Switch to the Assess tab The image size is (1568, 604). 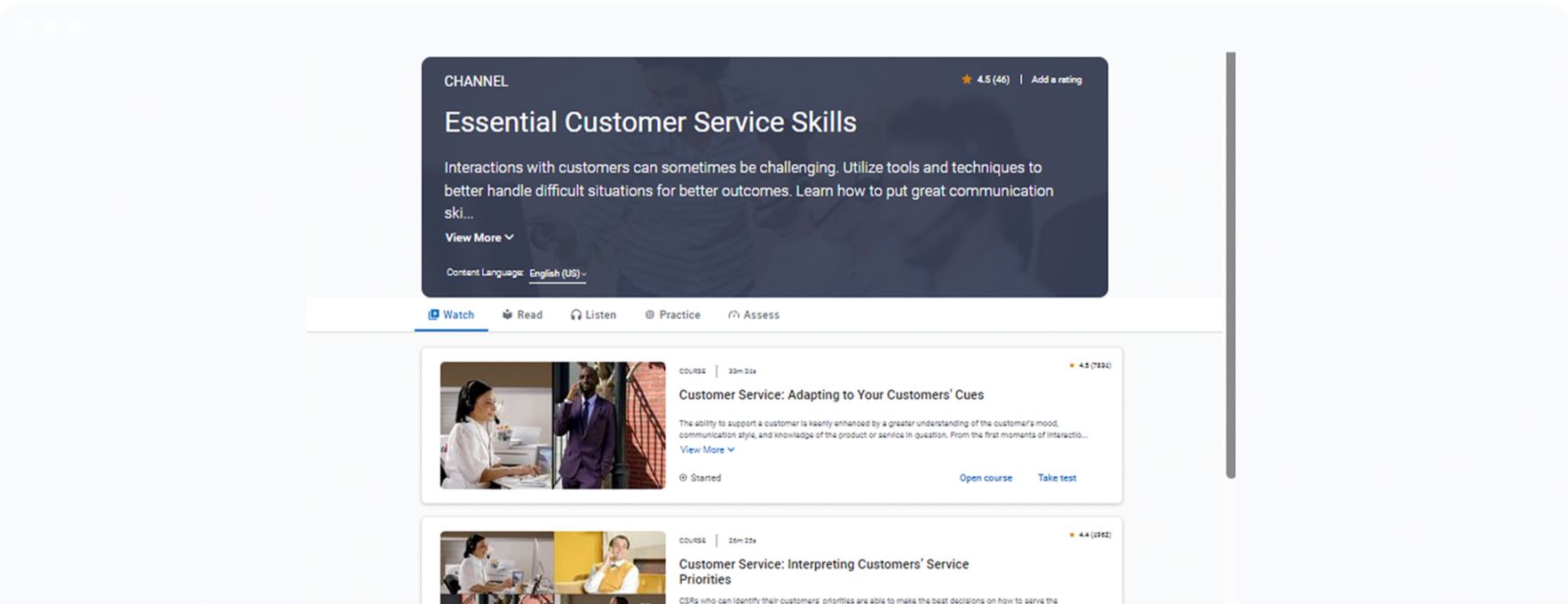pyautogui.click(x=761, y=314)
